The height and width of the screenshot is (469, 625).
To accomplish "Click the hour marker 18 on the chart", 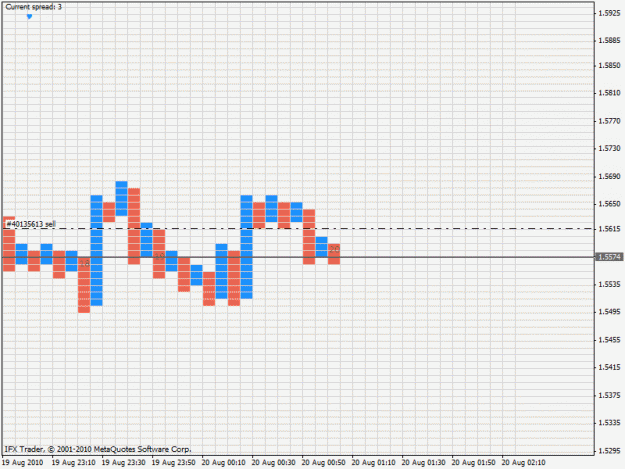I will tap(85, 263).
